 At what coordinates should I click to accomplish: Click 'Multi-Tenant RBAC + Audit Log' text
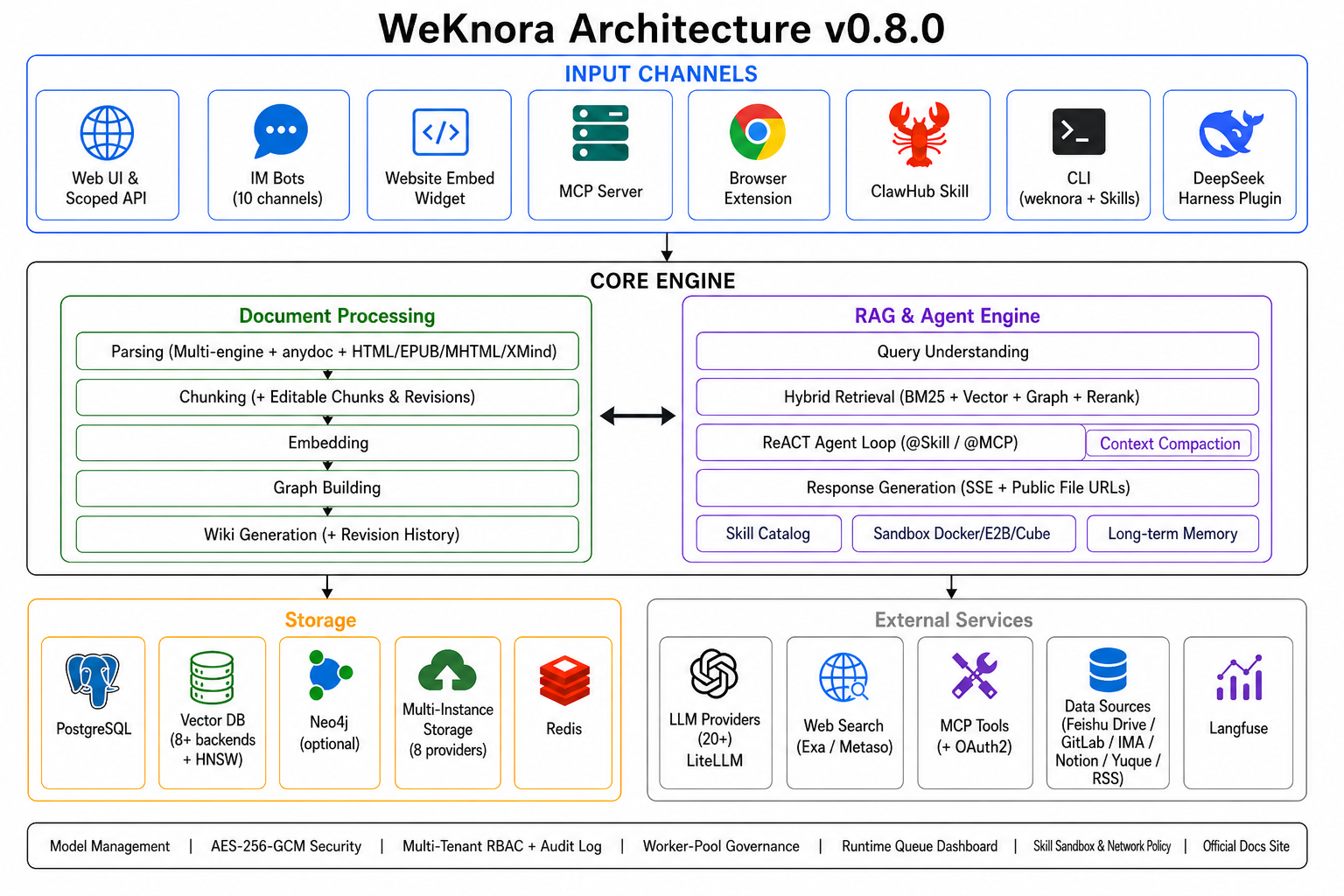[x=502, y=846]
